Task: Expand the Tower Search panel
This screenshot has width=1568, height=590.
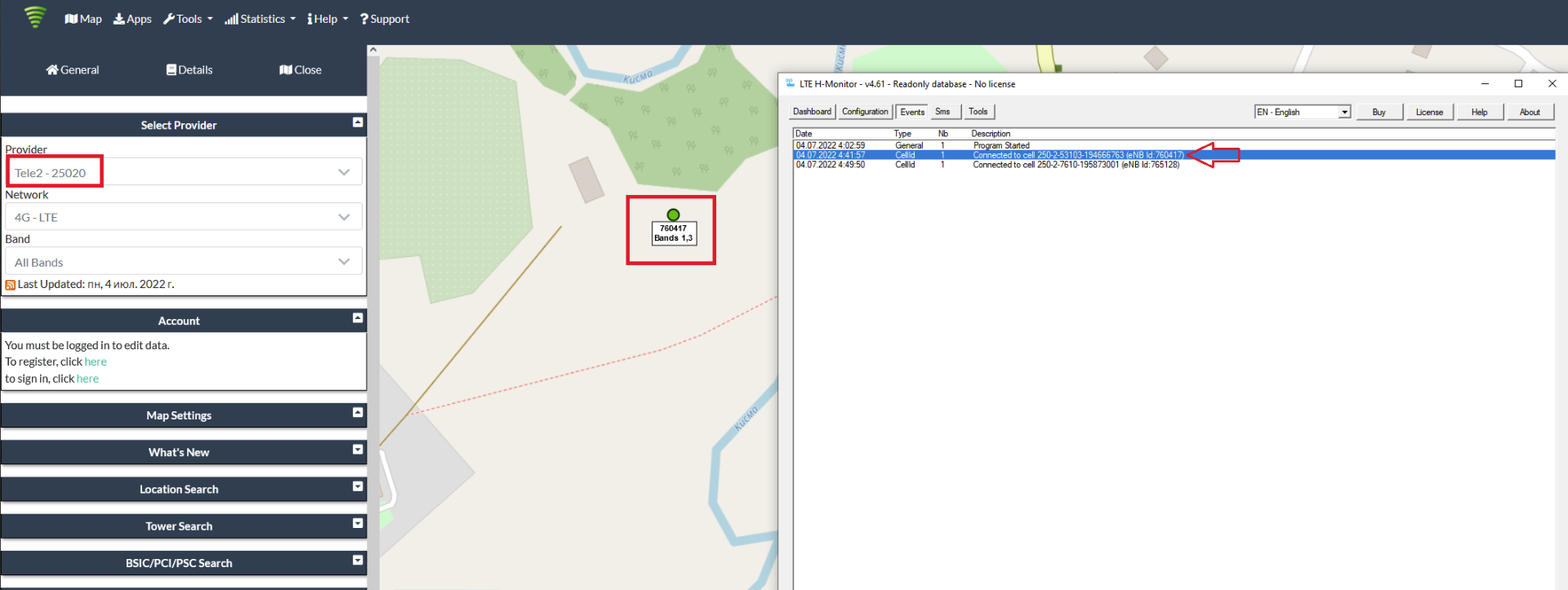Action: (358, 524)
